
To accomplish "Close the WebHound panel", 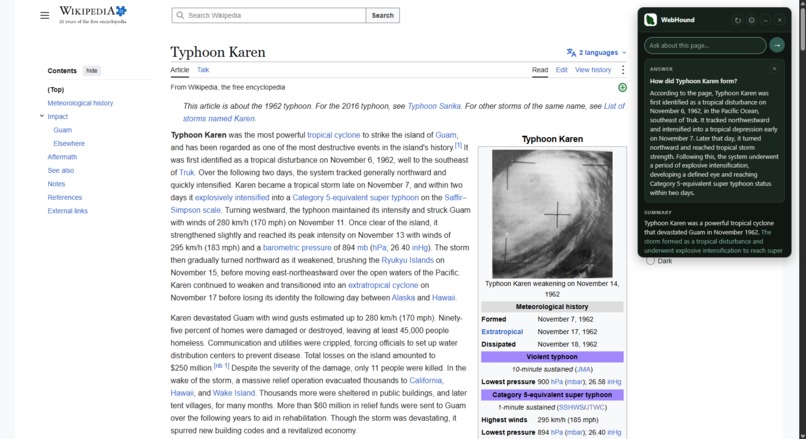I will click(x=779, y=20).
